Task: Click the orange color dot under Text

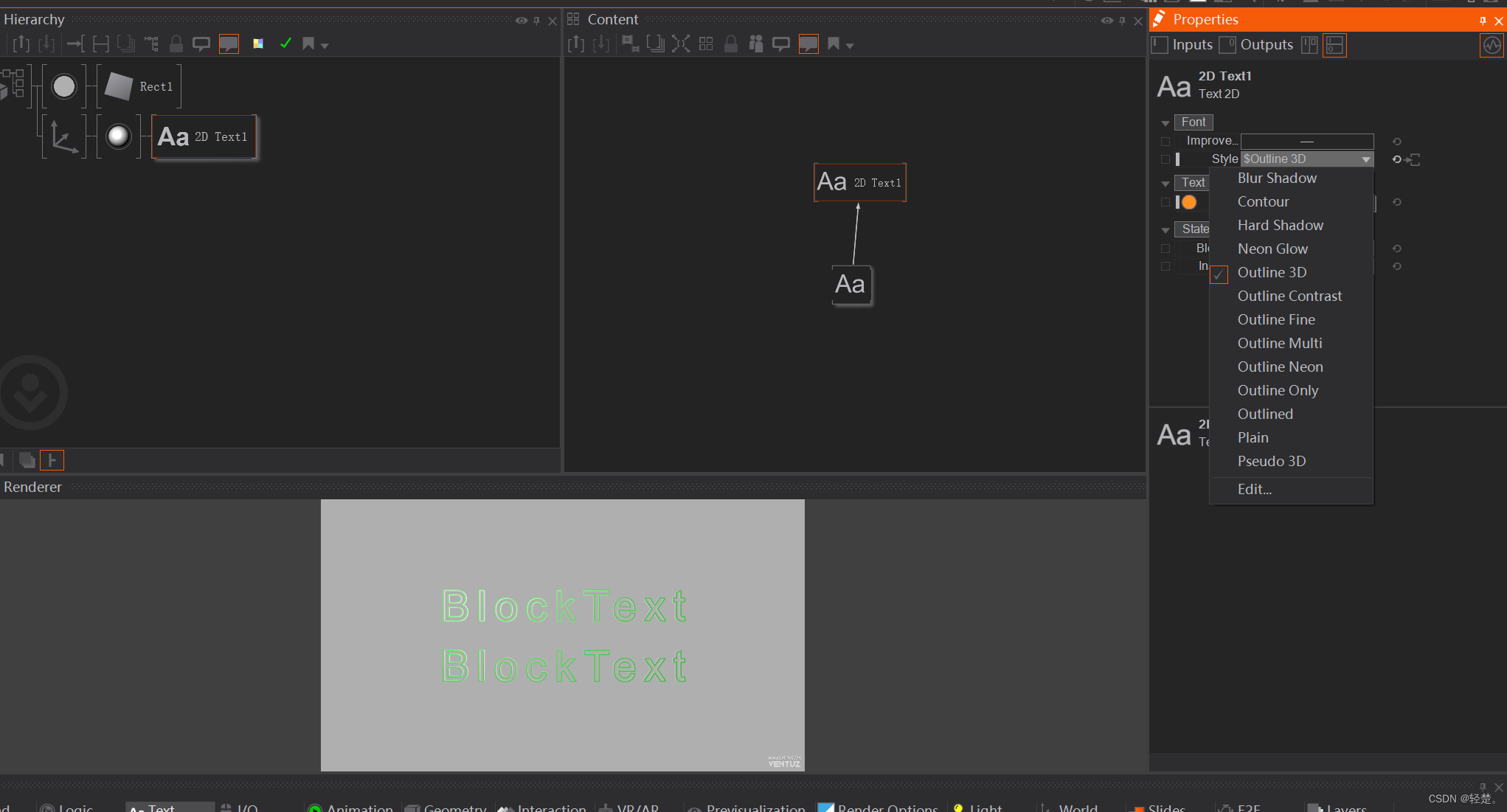Action: point(1189,202)
